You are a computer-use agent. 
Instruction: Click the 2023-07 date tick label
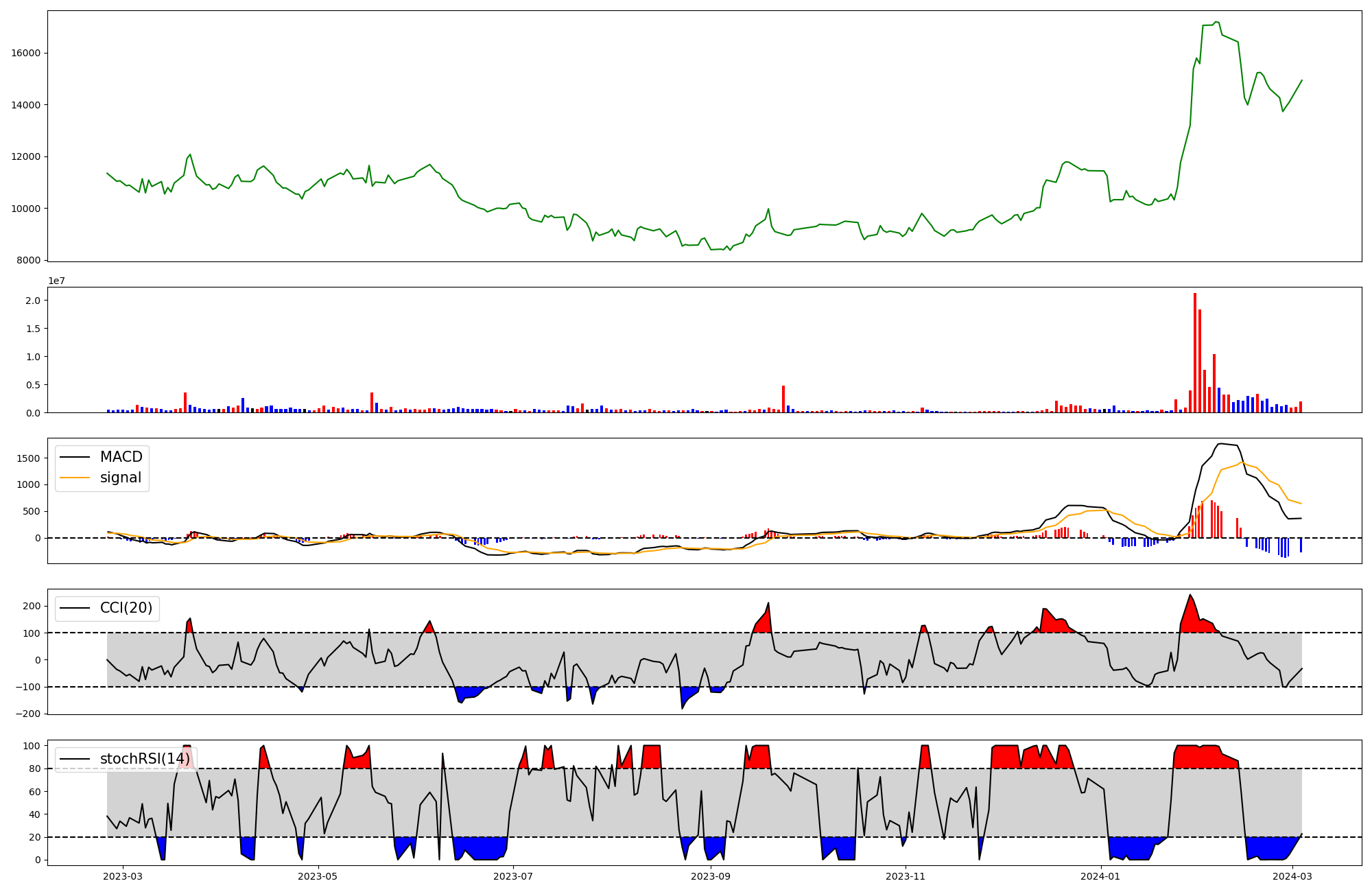pos(513,876)
